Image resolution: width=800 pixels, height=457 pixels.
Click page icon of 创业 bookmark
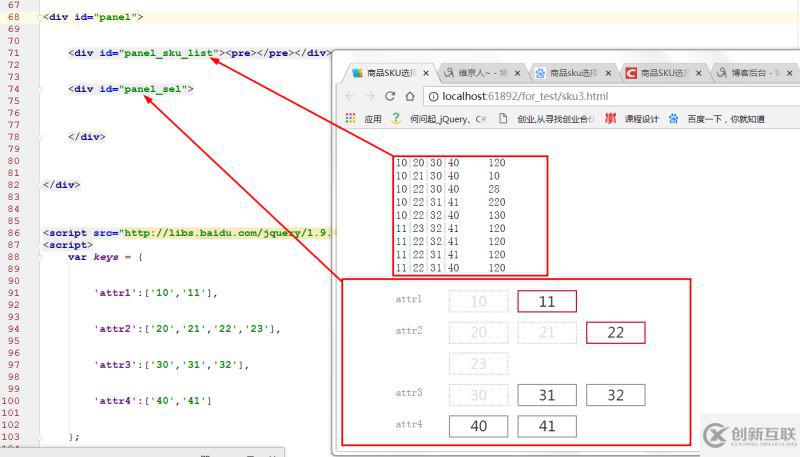503,118
